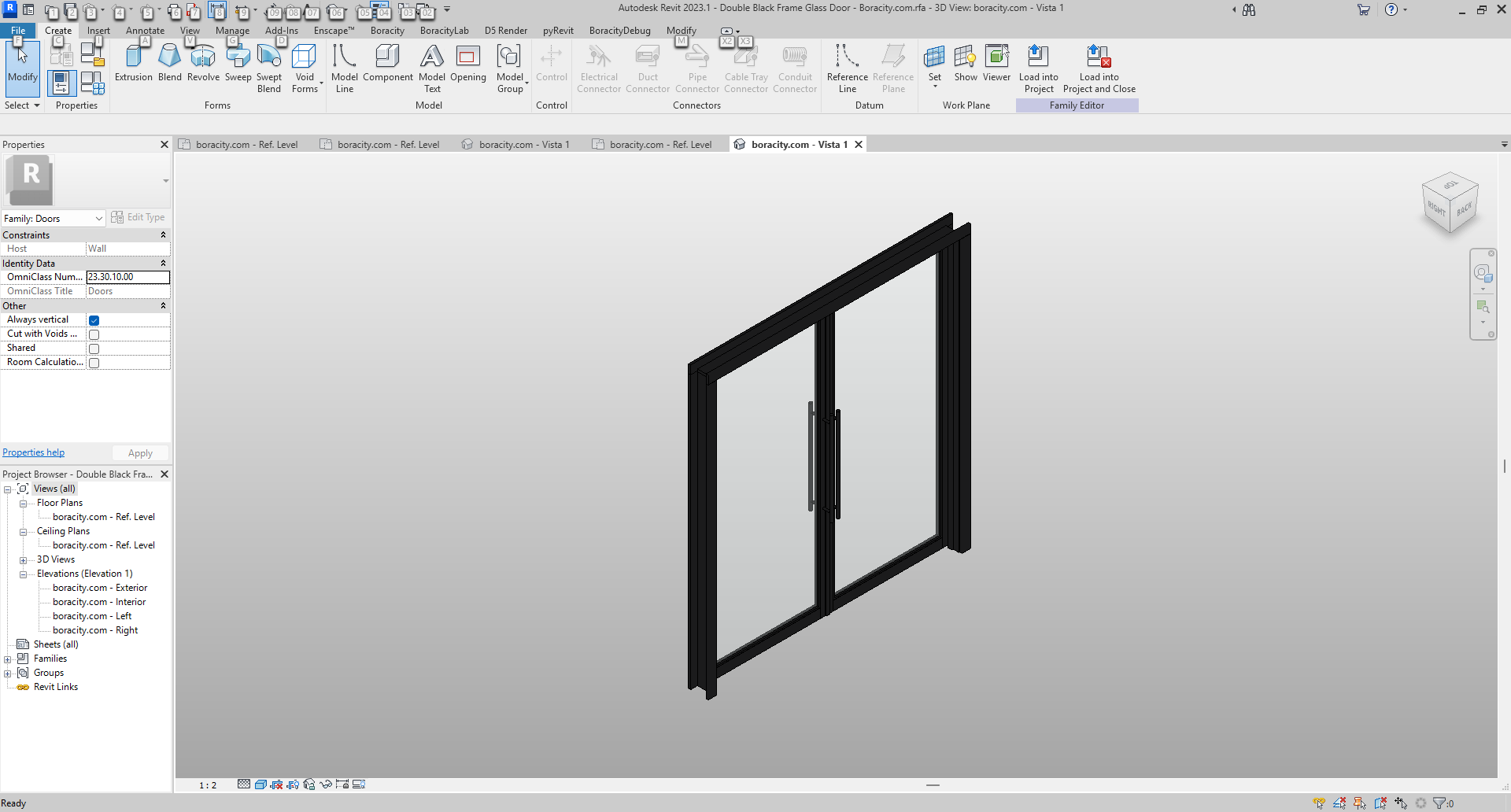Expand the Families tree node
This screenshot has height=812, width=1511.
coord(7,659)
